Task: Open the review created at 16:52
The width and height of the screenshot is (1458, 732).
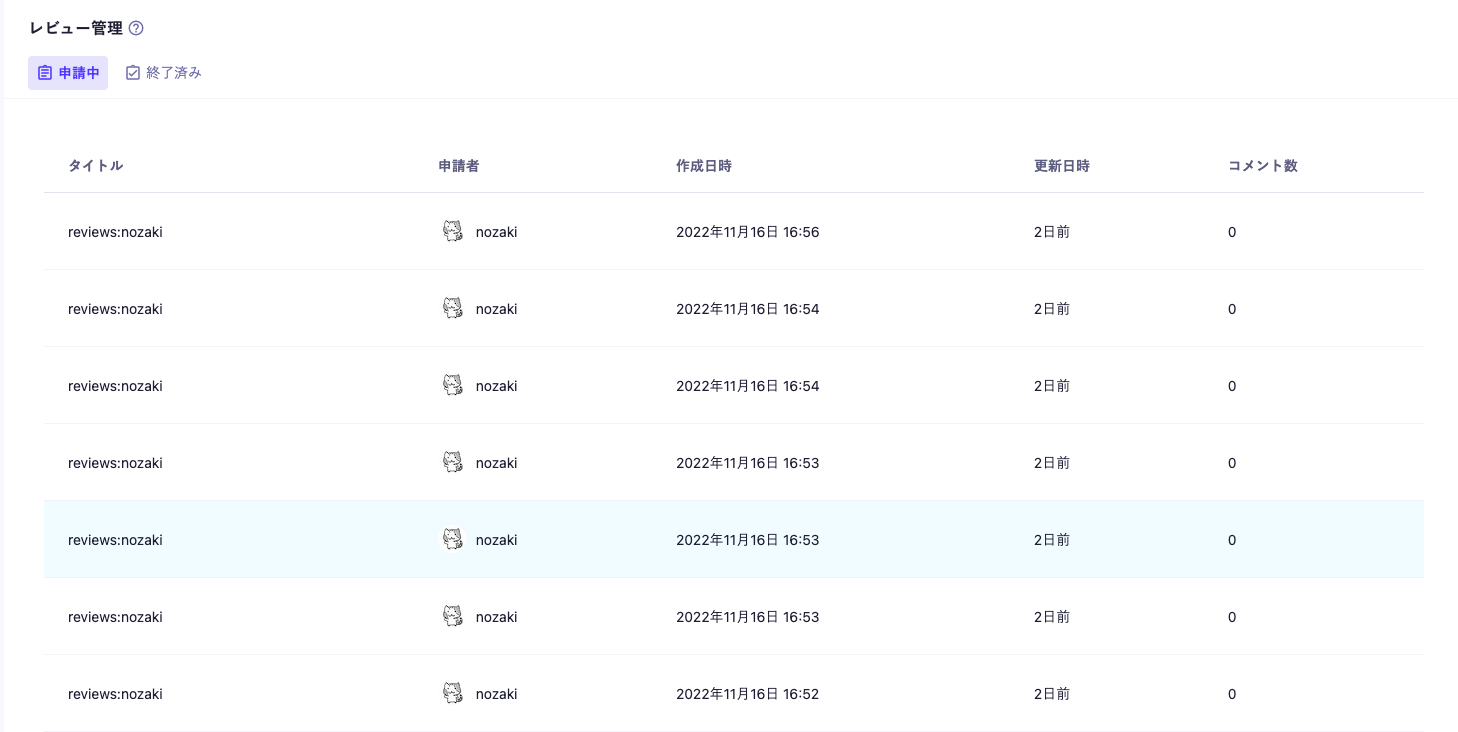Action: [115, 694]
